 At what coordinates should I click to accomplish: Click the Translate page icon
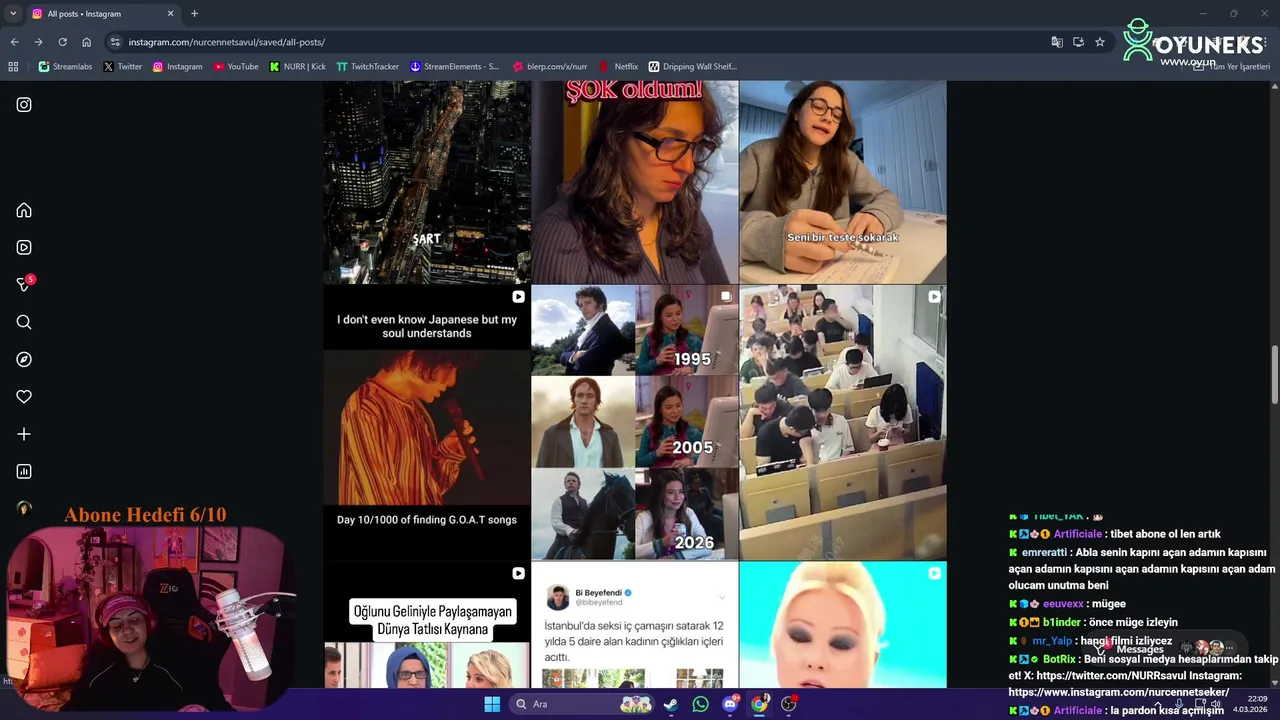coord(1057,42)
